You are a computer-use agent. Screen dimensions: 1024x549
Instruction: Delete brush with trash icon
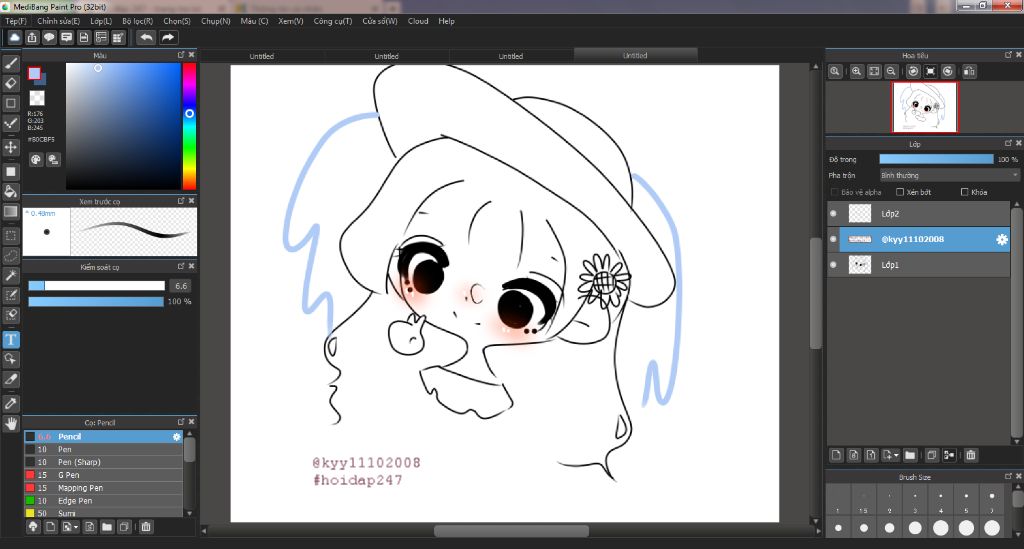[146, 526]
